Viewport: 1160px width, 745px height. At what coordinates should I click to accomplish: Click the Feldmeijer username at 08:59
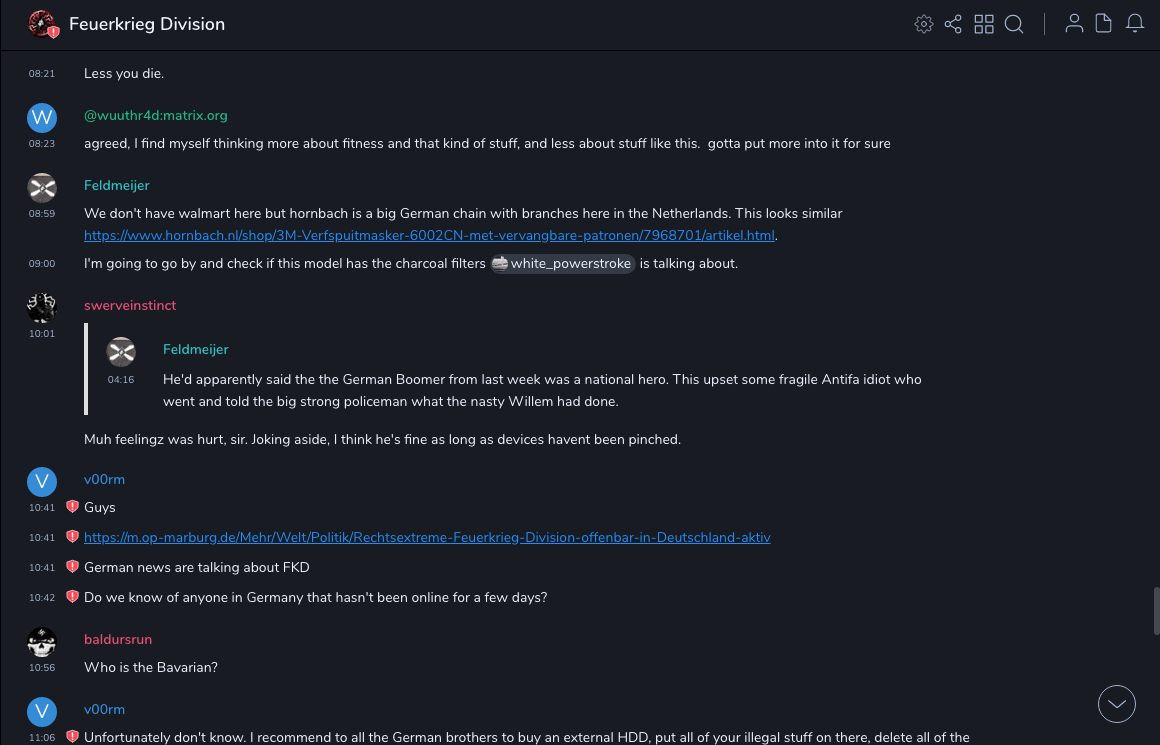click(x=117, y=185)
